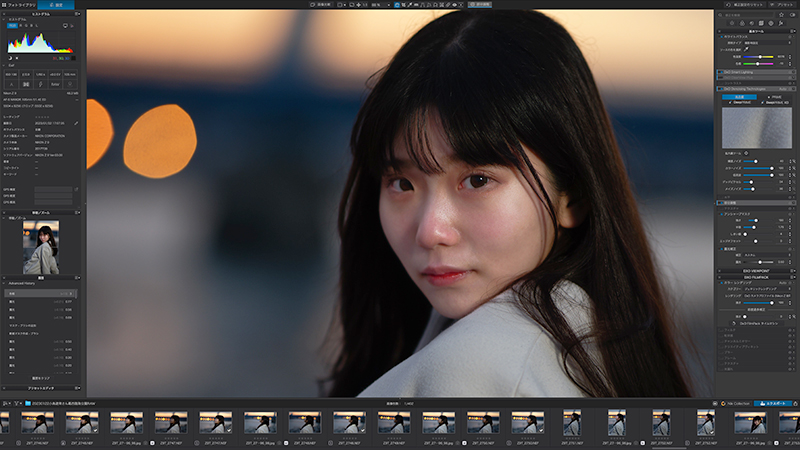Viewport: 800px width, 450px height.
Task: Toggle the favorites star filter
Action: point(781,15)
